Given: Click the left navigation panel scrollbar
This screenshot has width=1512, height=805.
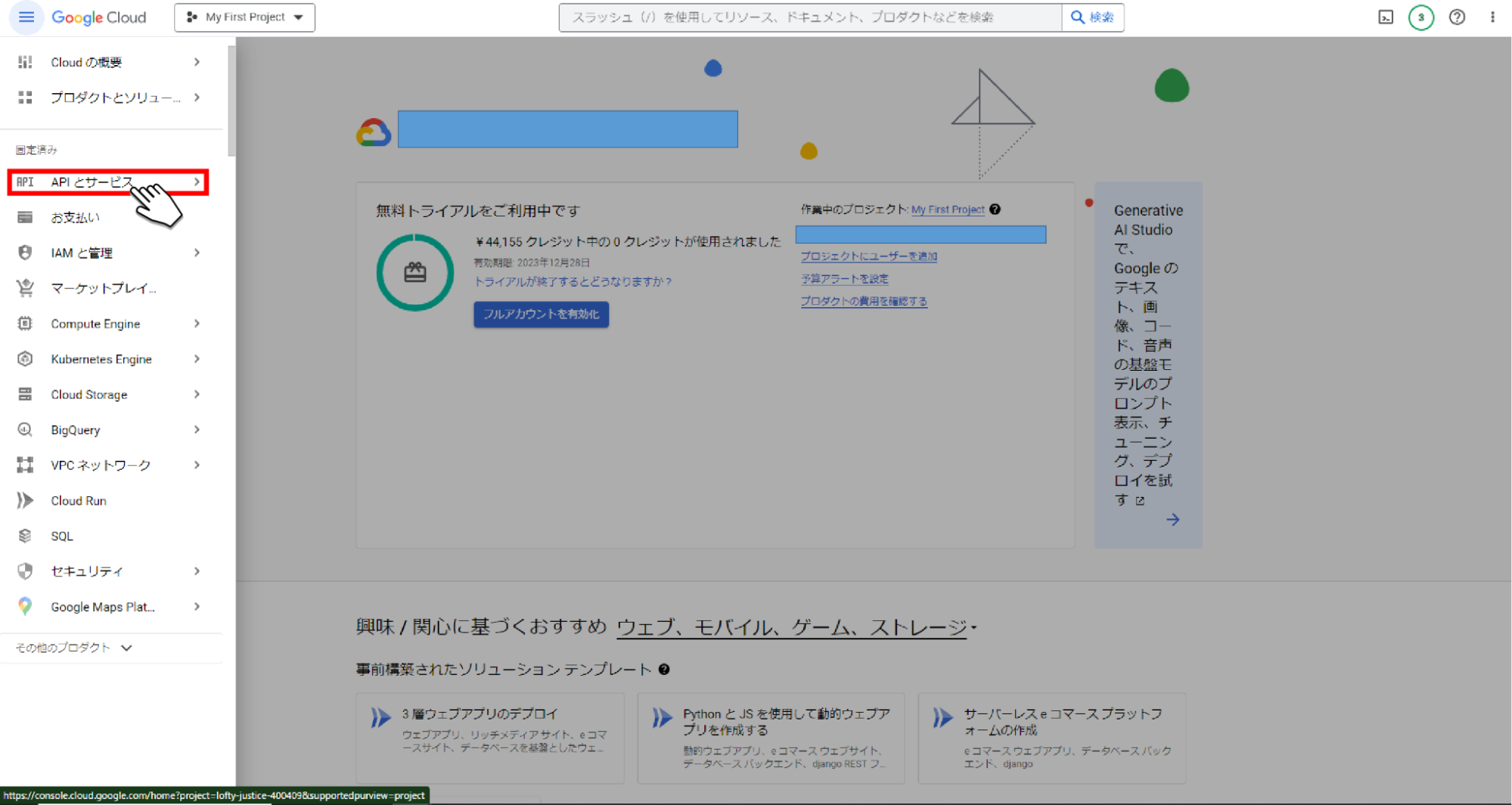Looking at the screenshot, I should tap(231, 101).
